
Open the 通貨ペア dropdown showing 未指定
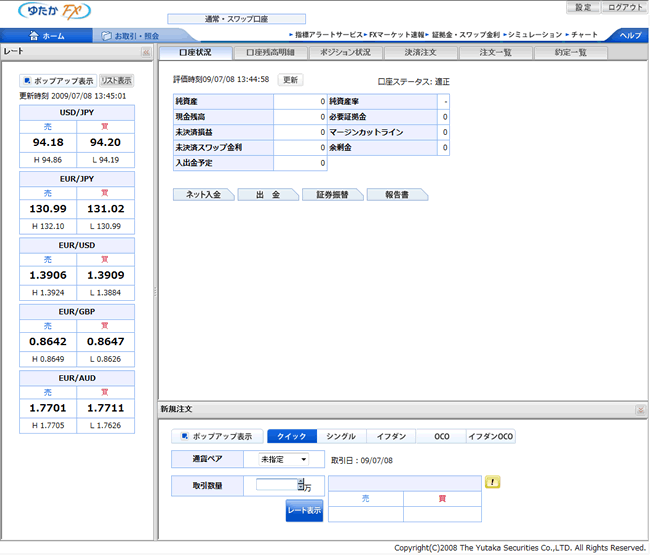[284, 459]
